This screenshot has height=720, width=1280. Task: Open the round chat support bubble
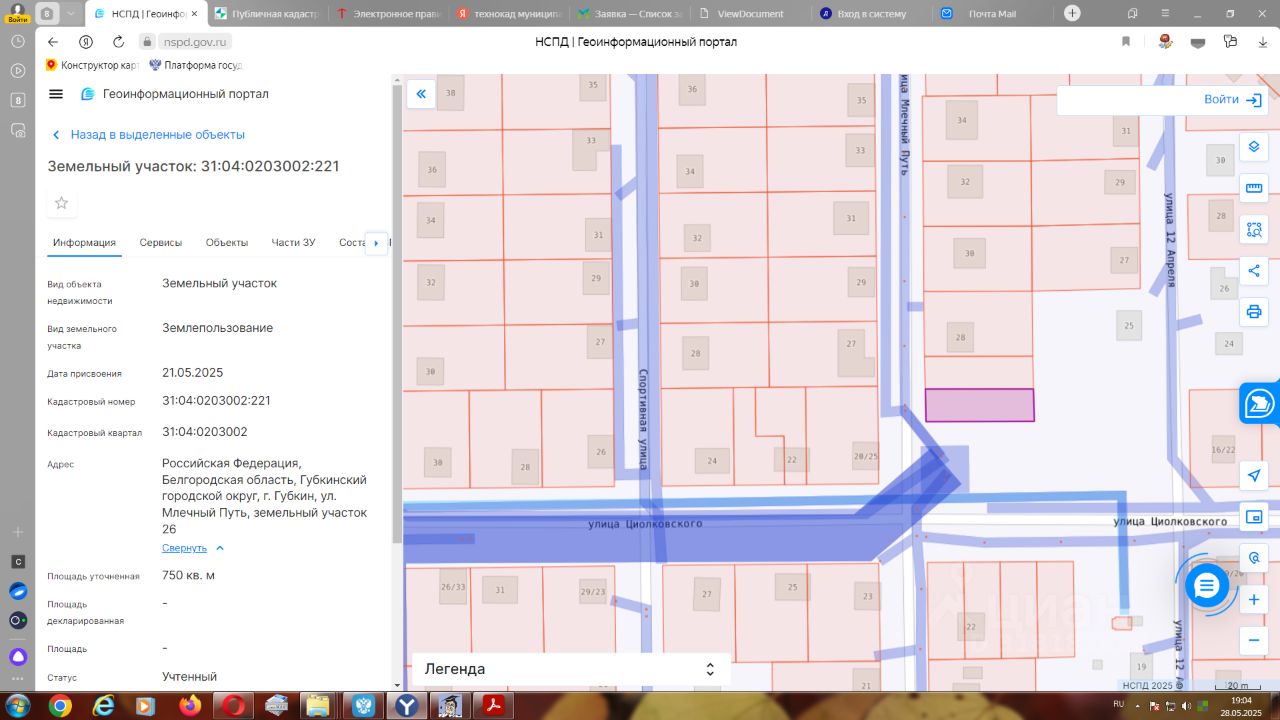[x=1207, y=586]
